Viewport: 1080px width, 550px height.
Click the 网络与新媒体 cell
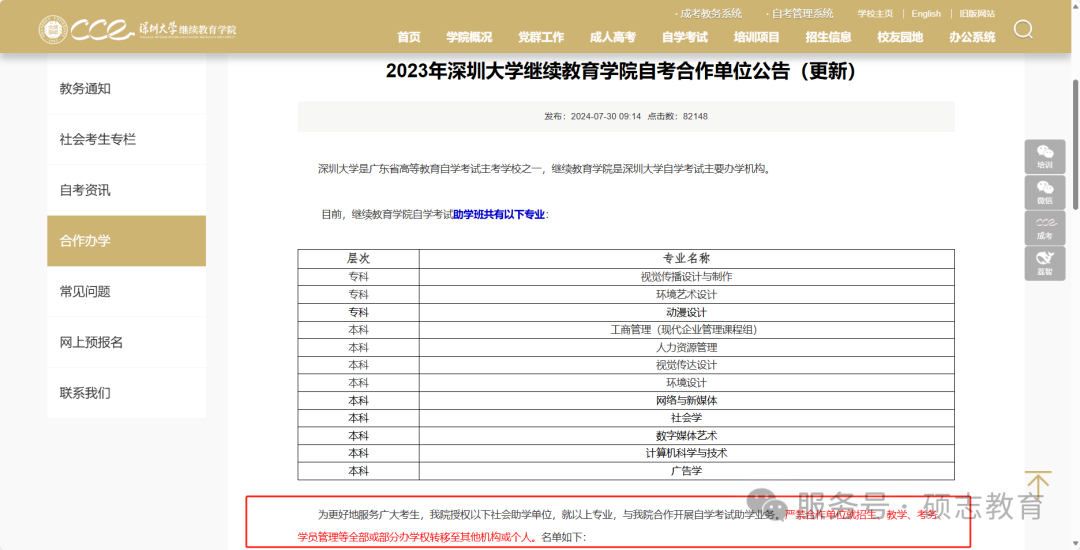[x=687, y=401]
